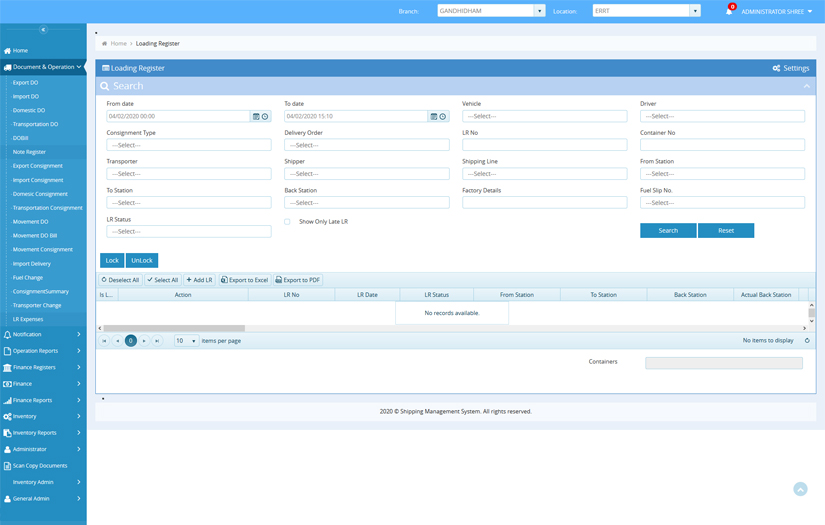Click the LR No input field

(x=545, y=145)
